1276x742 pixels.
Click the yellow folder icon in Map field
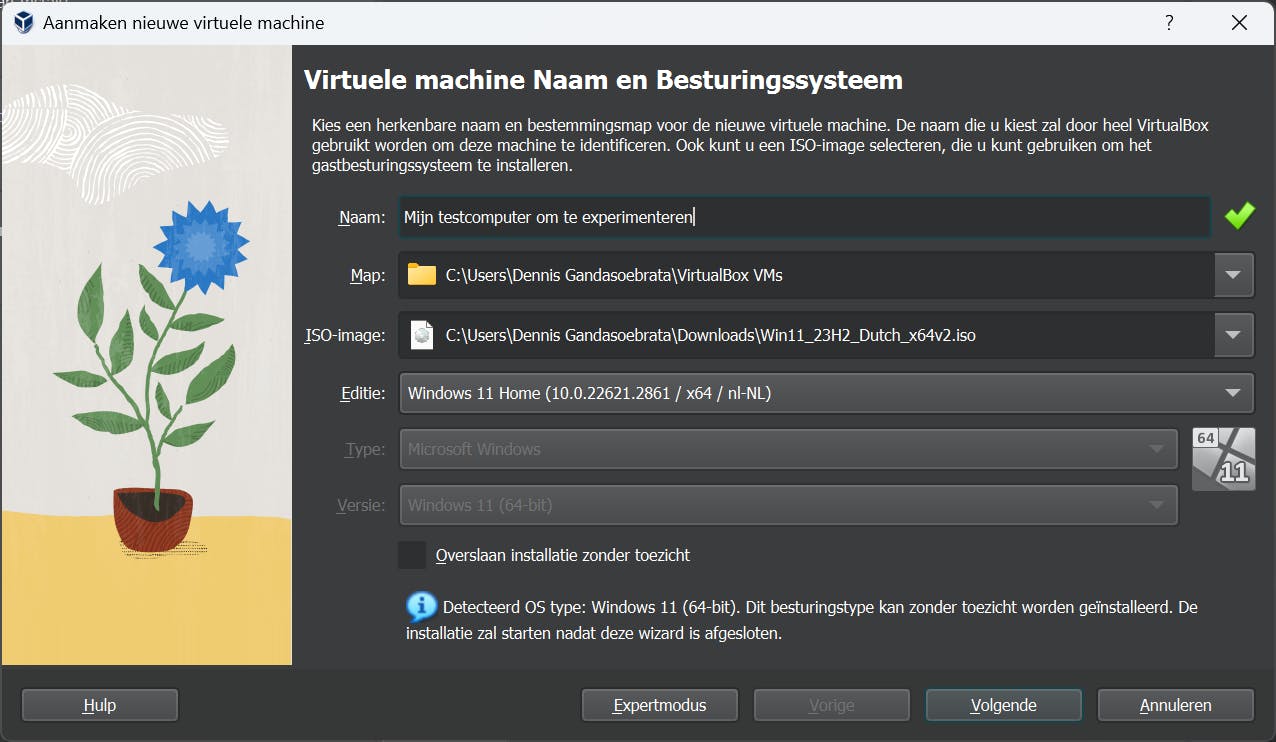422,275
